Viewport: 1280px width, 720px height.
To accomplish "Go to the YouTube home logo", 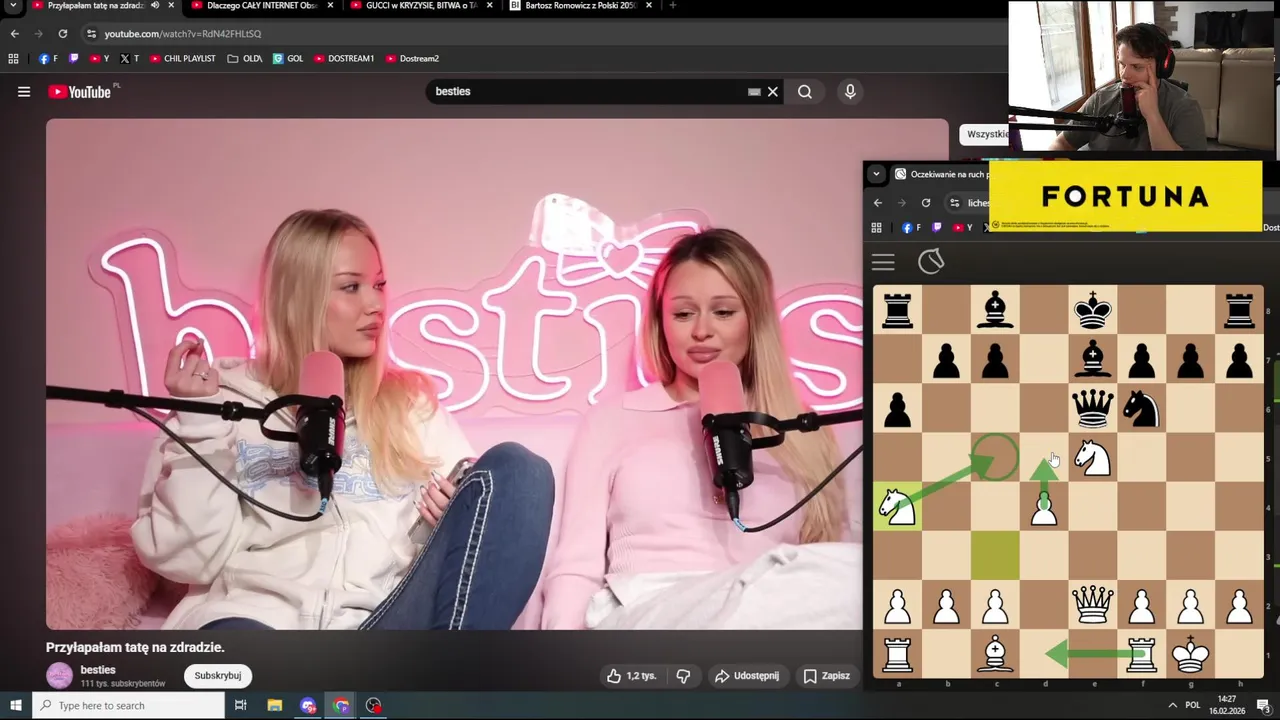I will (79, 92).
